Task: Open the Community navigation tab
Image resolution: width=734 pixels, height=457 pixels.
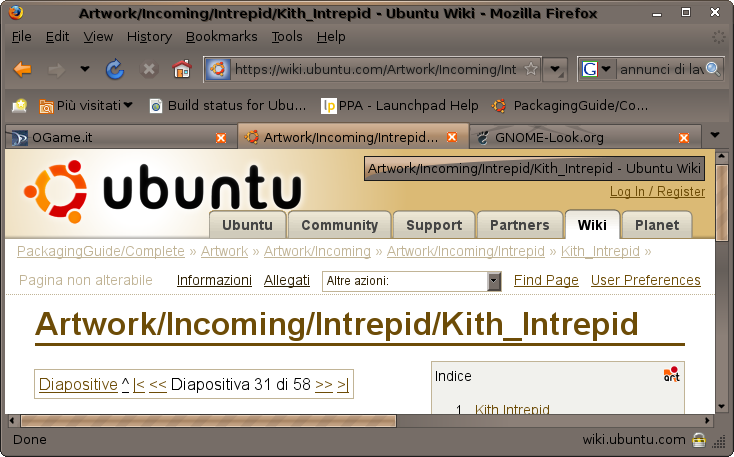Action: [x=339, y=225]
